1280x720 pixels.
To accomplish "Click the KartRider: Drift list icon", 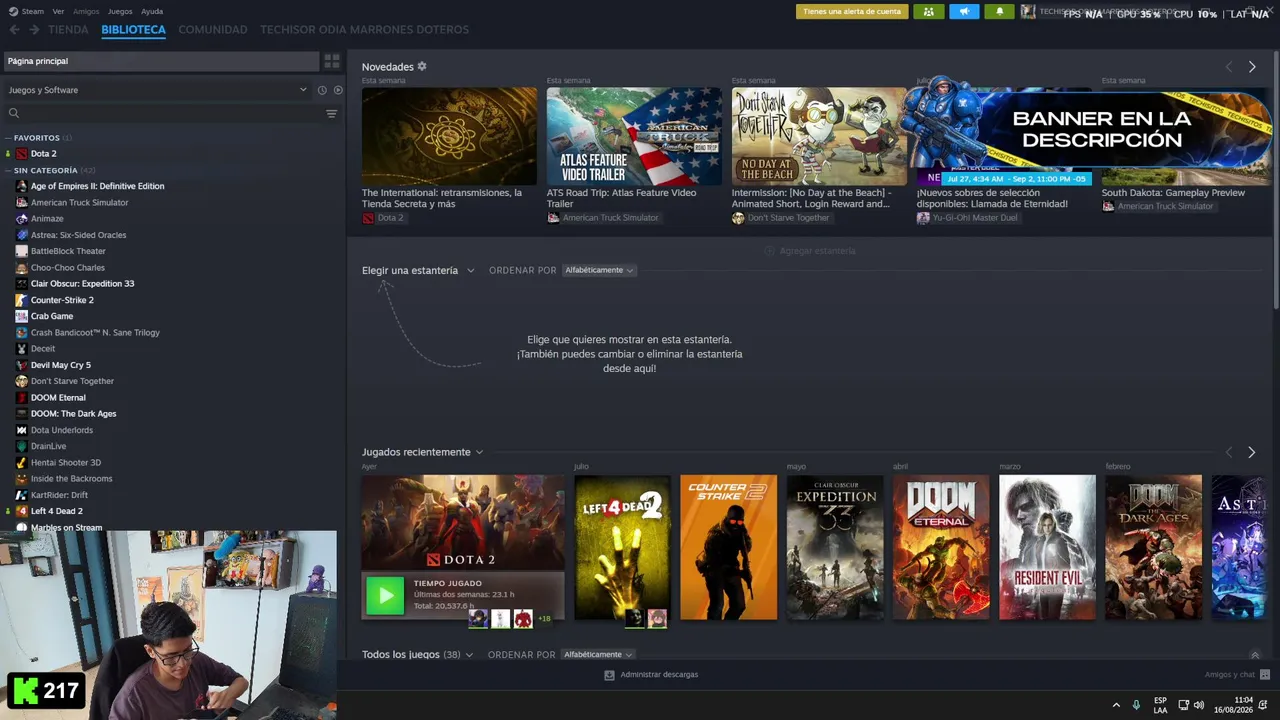I will [x=22, y=495].
